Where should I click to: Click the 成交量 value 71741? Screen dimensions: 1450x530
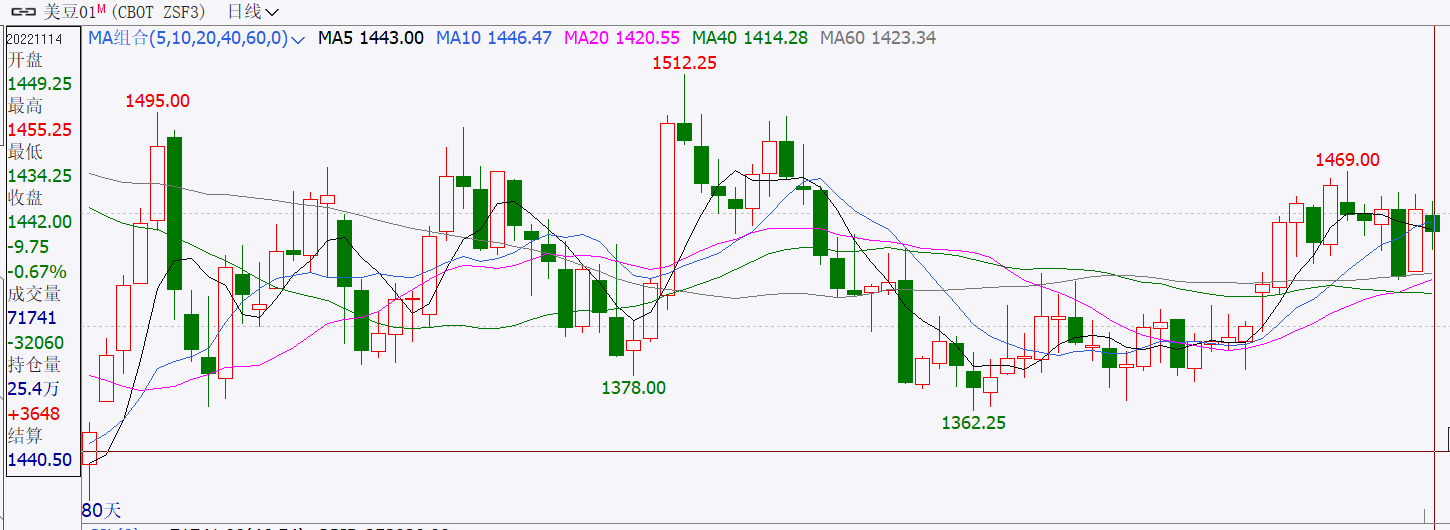32,318
